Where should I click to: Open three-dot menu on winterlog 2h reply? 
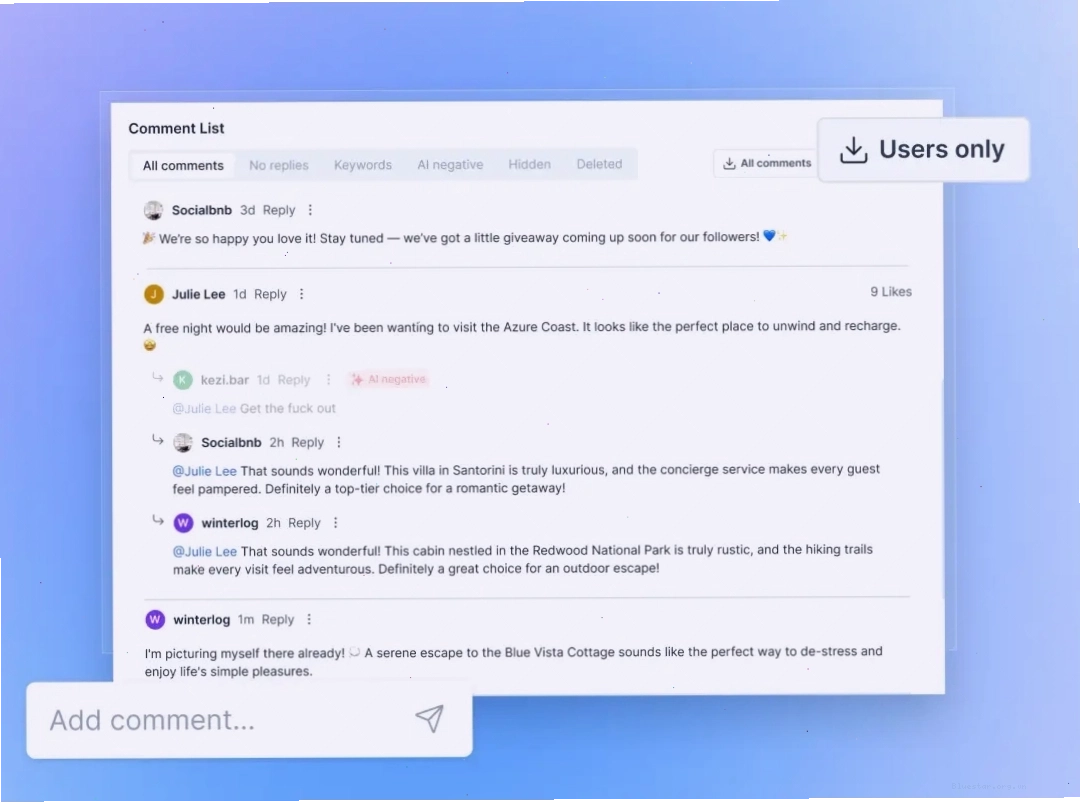tap(335, 523)
